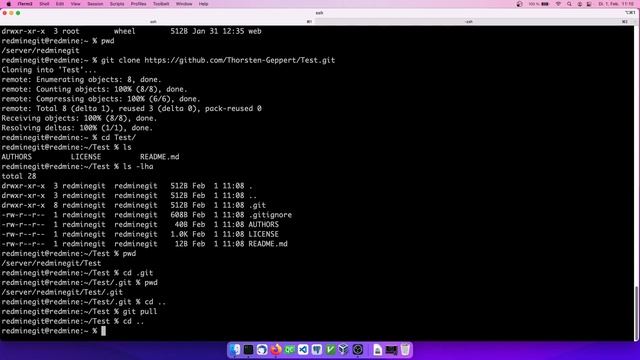Open the Trash in the dock
Image resolution: width=640 pixels, height=360 pixels.
pyautogui.click(x=405, y=349)
